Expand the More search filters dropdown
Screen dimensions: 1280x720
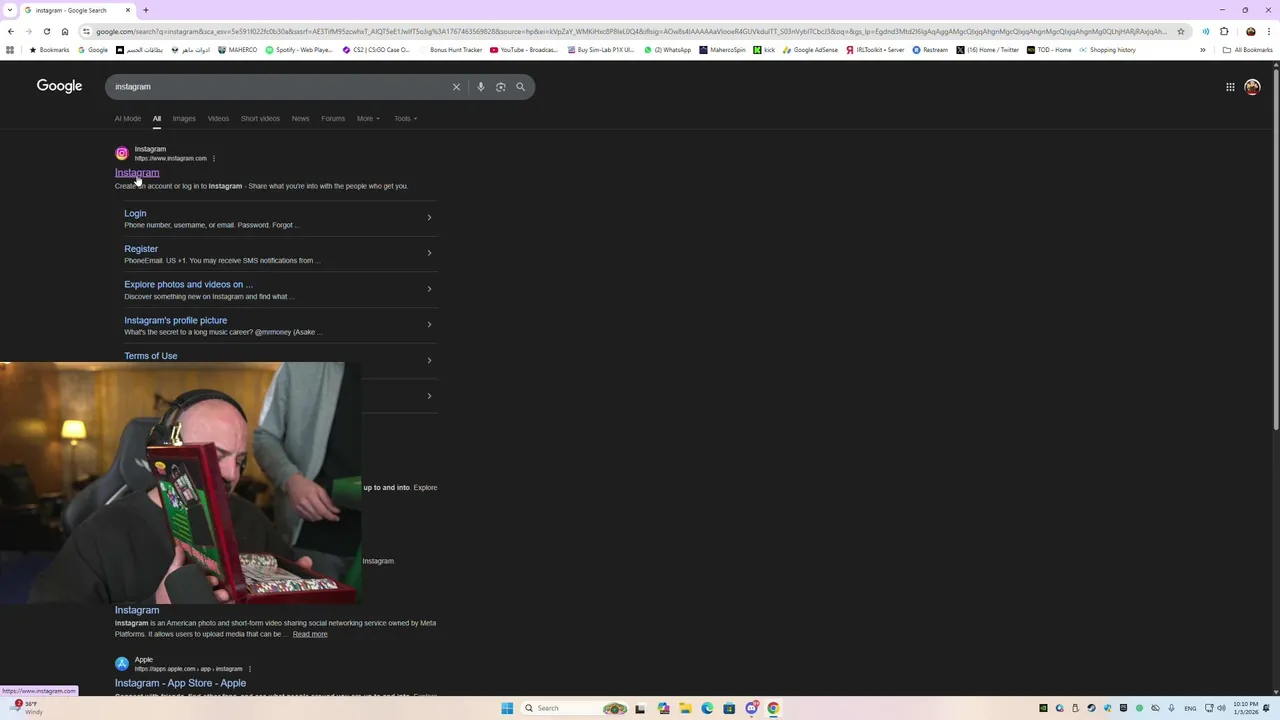coord(368,118)
